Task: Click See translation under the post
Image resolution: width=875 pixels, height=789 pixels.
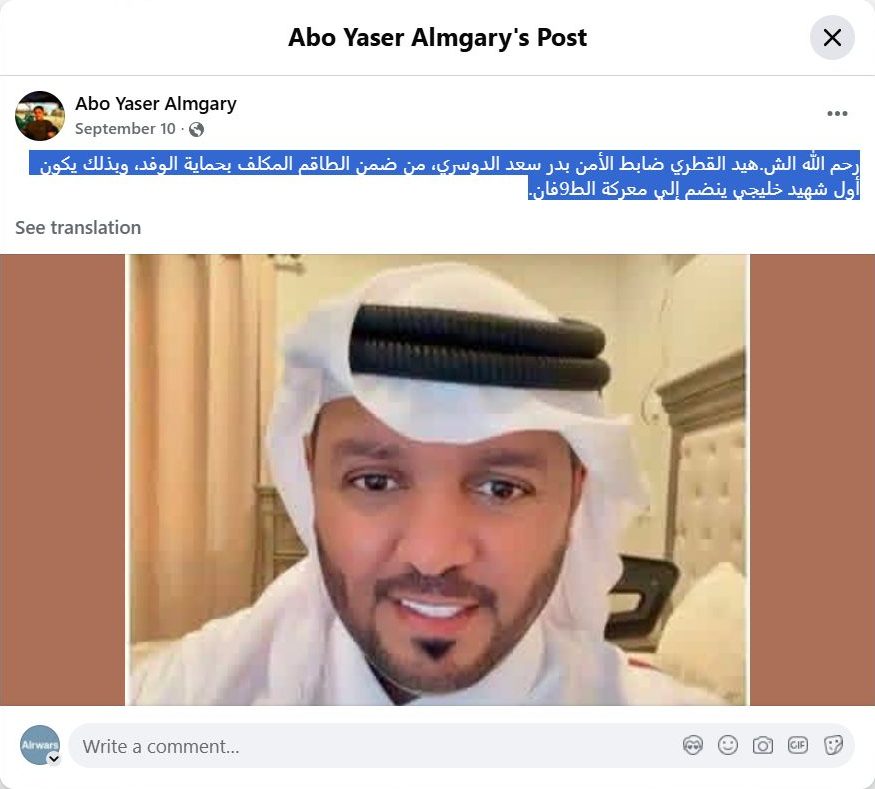Action: pyautogui.click(x=78, y=228)
